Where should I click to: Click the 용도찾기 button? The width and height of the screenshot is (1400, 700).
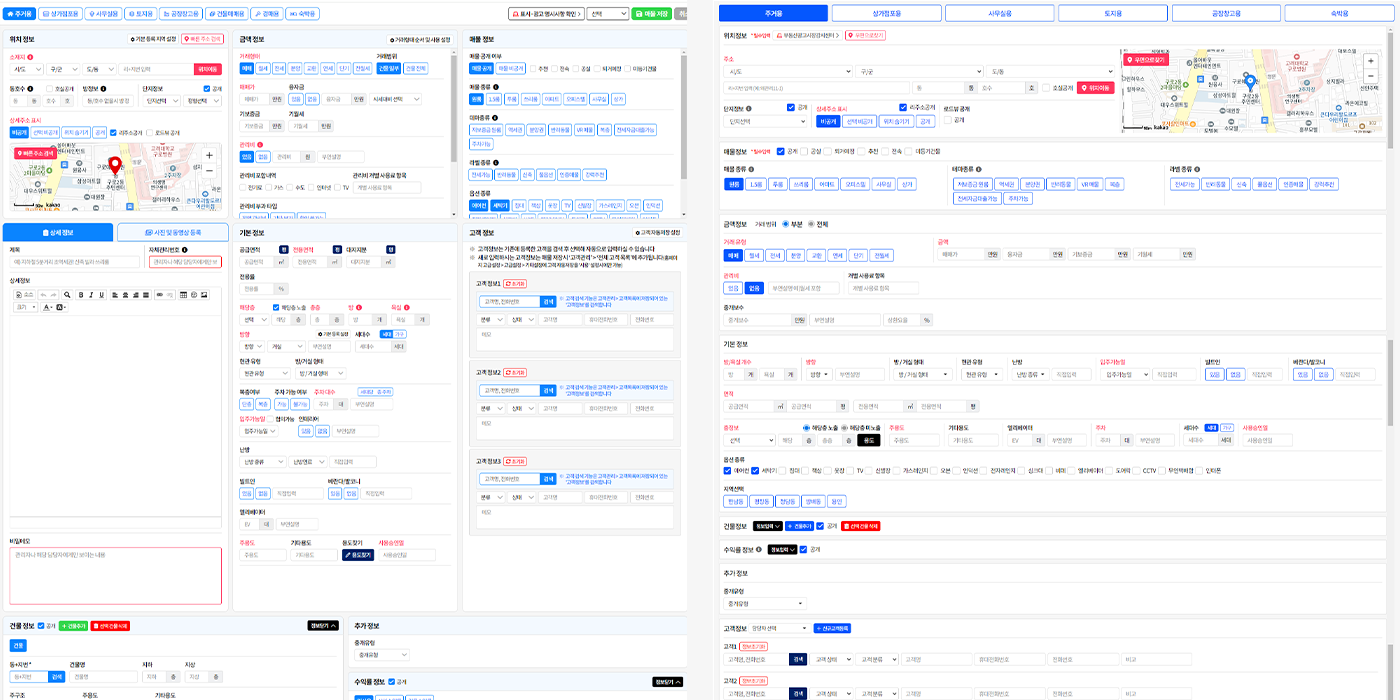pyautogui.click(x=358, y=554)
